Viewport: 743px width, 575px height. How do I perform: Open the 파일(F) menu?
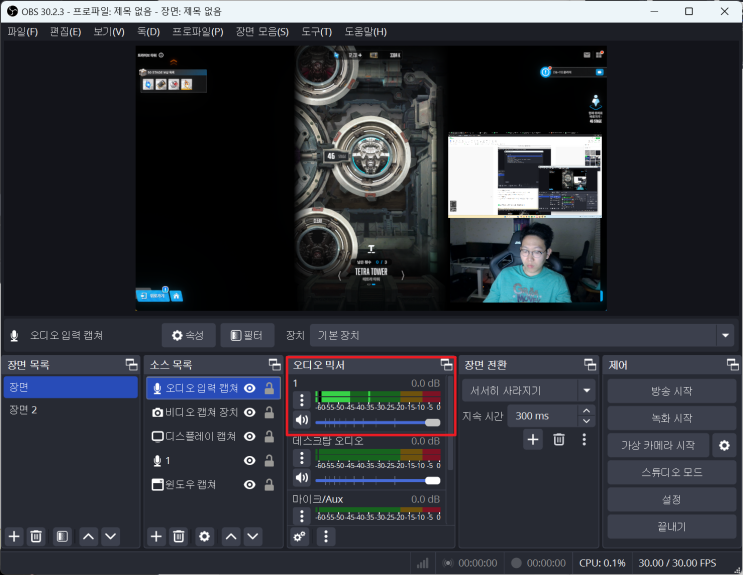click(x=22, y=32)
